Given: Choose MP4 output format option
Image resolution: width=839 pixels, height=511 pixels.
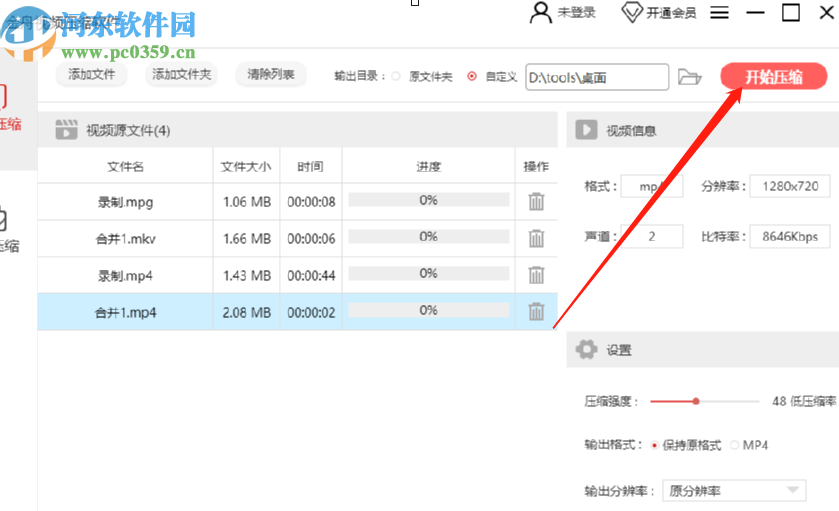Looking at the screenshot, I should tap(734, 445).
